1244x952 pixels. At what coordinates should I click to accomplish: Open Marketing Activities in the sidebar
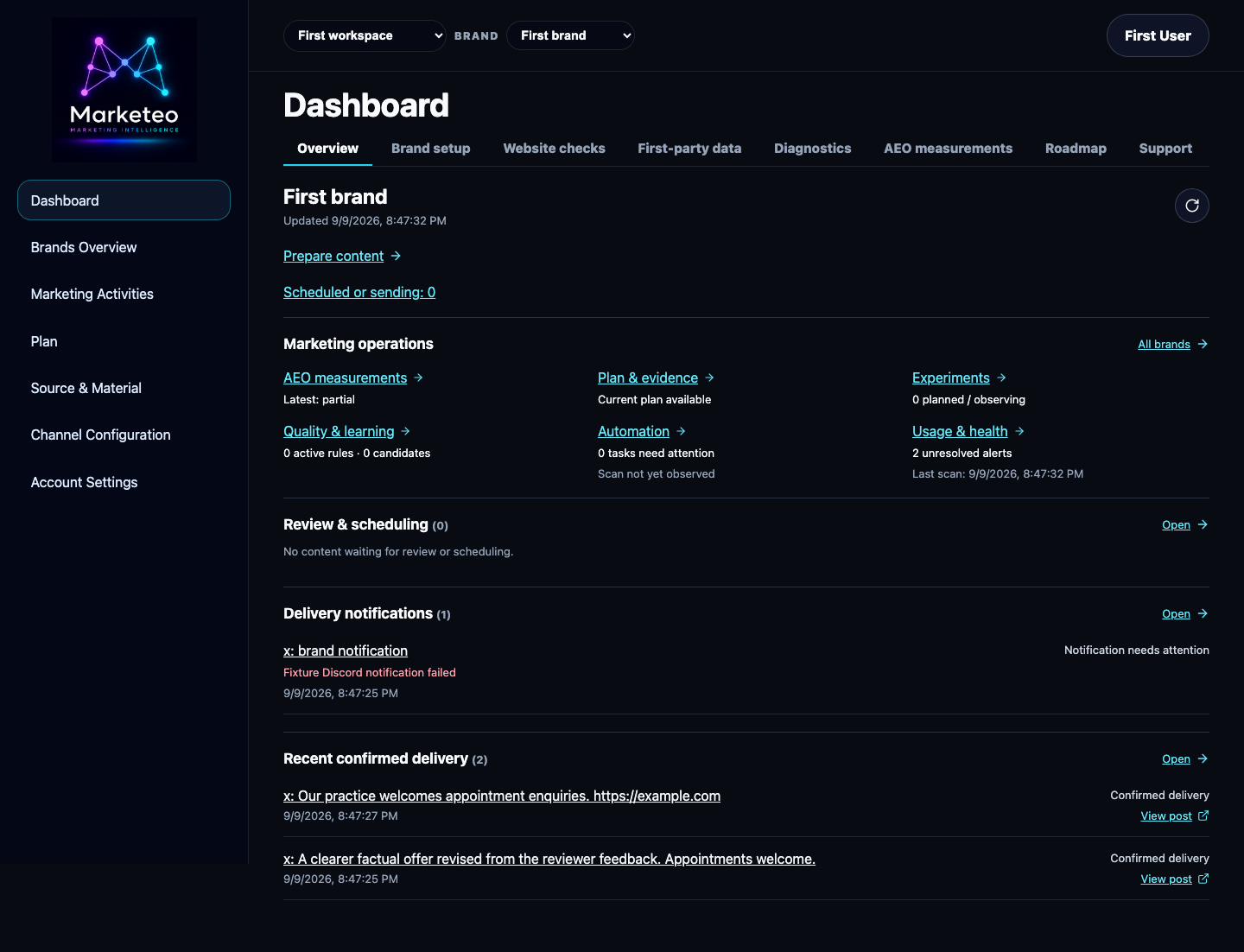(124, 294)
